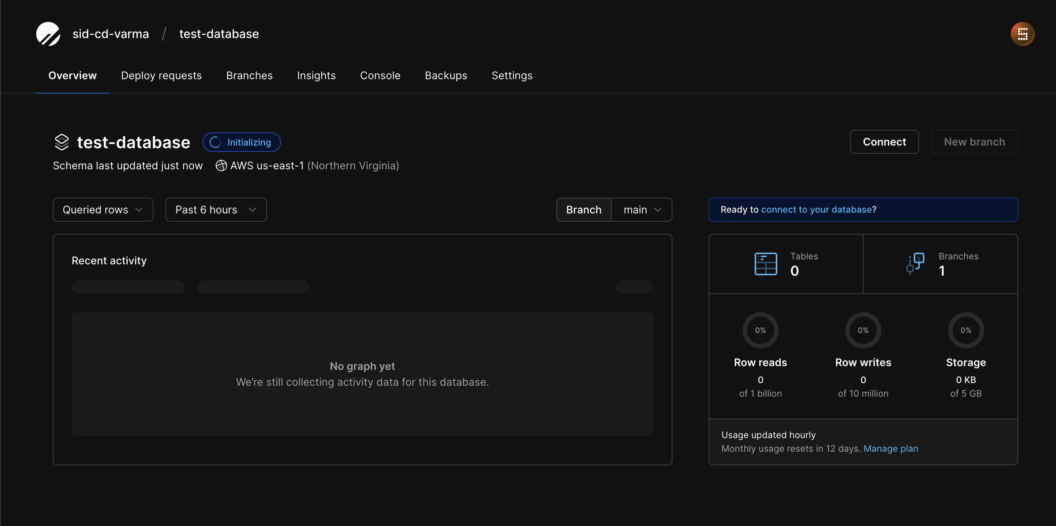1056x526 pixels.
Task: Open the Queried rows dropdown
Action: click(103, 209)
